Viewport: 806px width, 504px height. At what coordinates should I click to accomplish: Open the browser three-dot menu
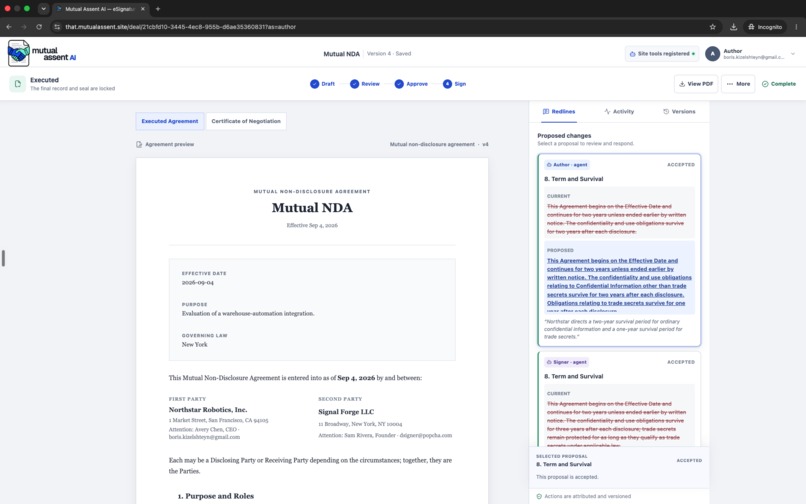point(796,27)
